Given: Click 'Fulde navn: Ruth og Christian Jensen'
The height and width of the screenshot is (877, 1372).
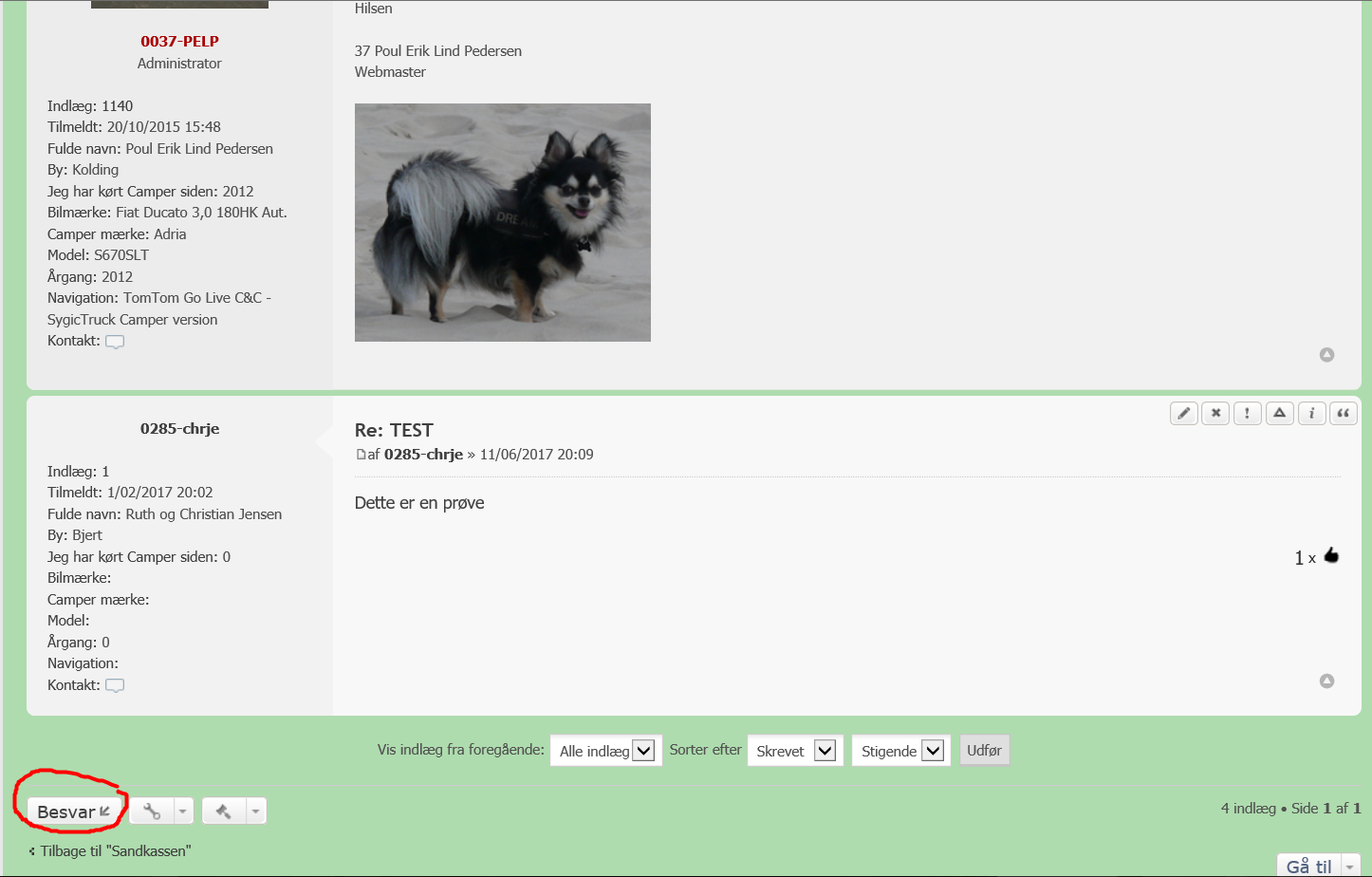Looking at the screenshot, I should pos(164,514).
